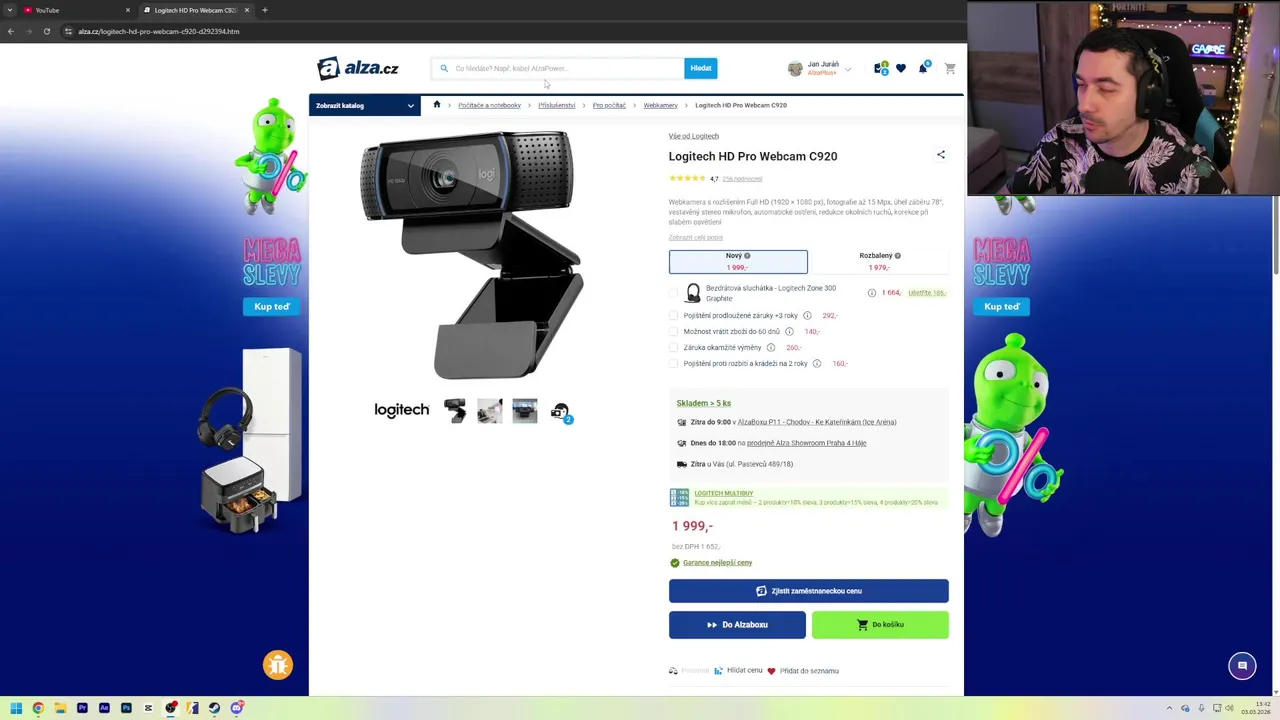This screenshot has width=1280, height=720.
Task: Click Přidat do seznamu link
Action: (x=809, y=671)
